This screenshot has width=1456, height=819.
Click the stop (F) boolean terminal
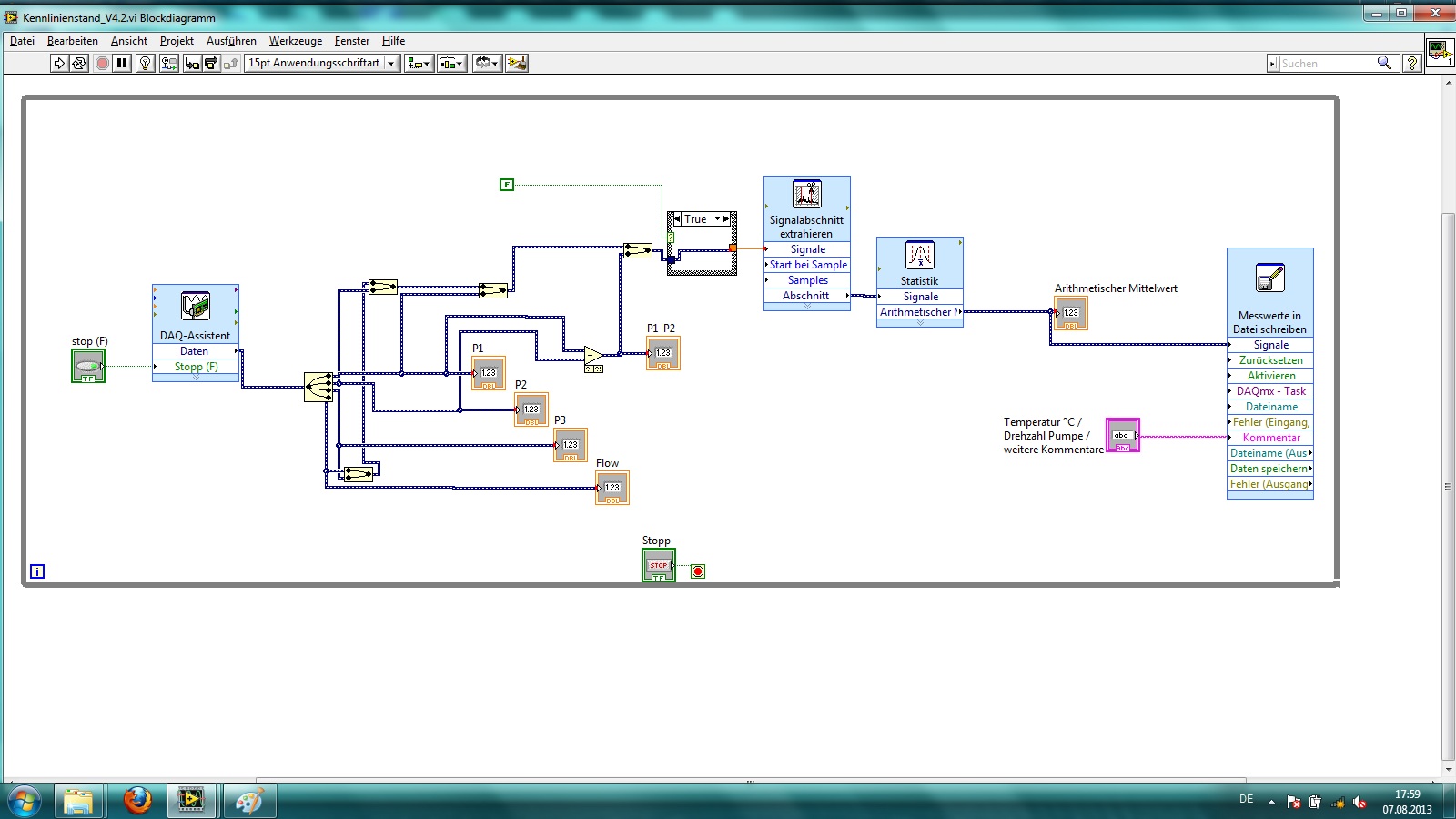pos(88,366)
